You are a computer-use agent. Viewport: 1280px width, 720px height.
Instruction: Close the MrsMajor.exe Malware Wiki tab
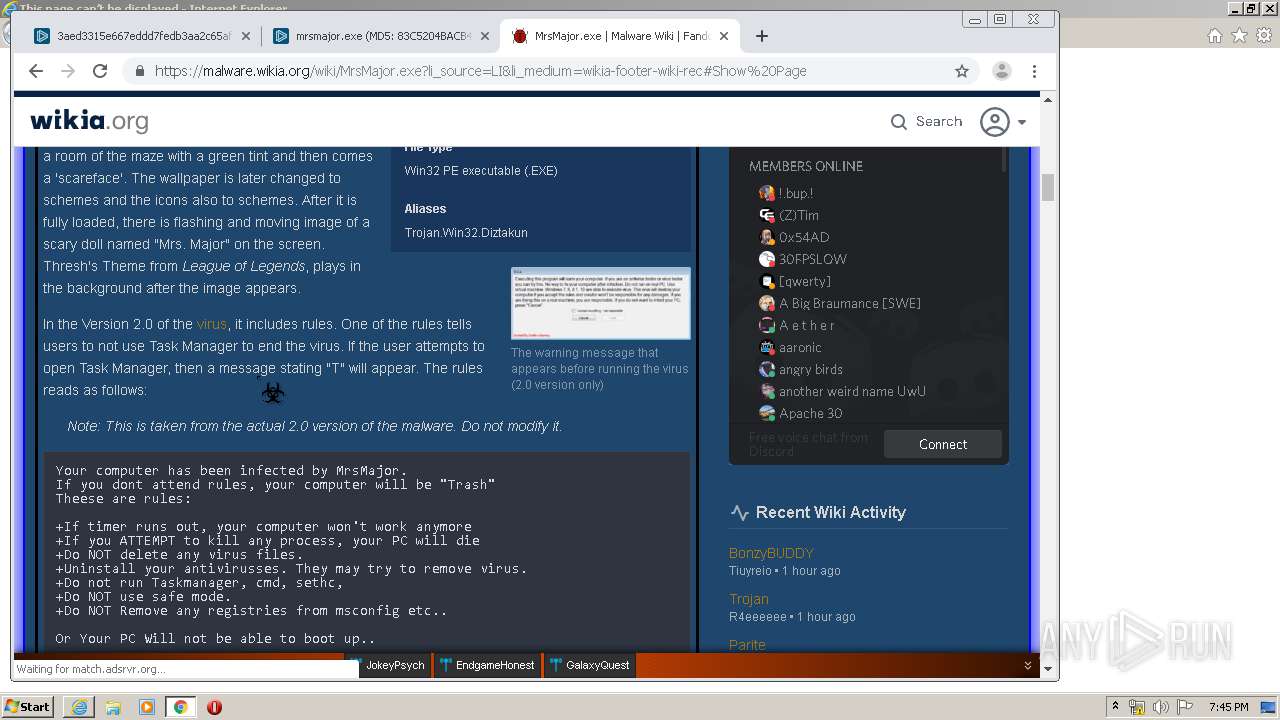723,36
